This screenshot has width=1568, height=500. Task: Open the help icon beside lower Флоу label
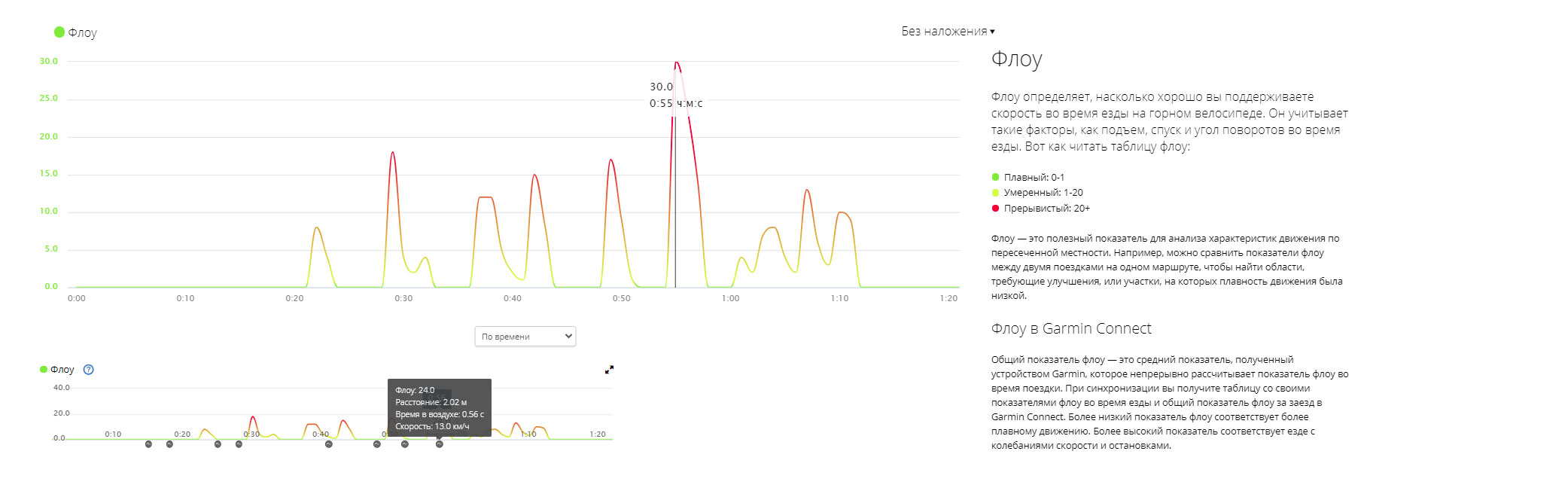88,370
